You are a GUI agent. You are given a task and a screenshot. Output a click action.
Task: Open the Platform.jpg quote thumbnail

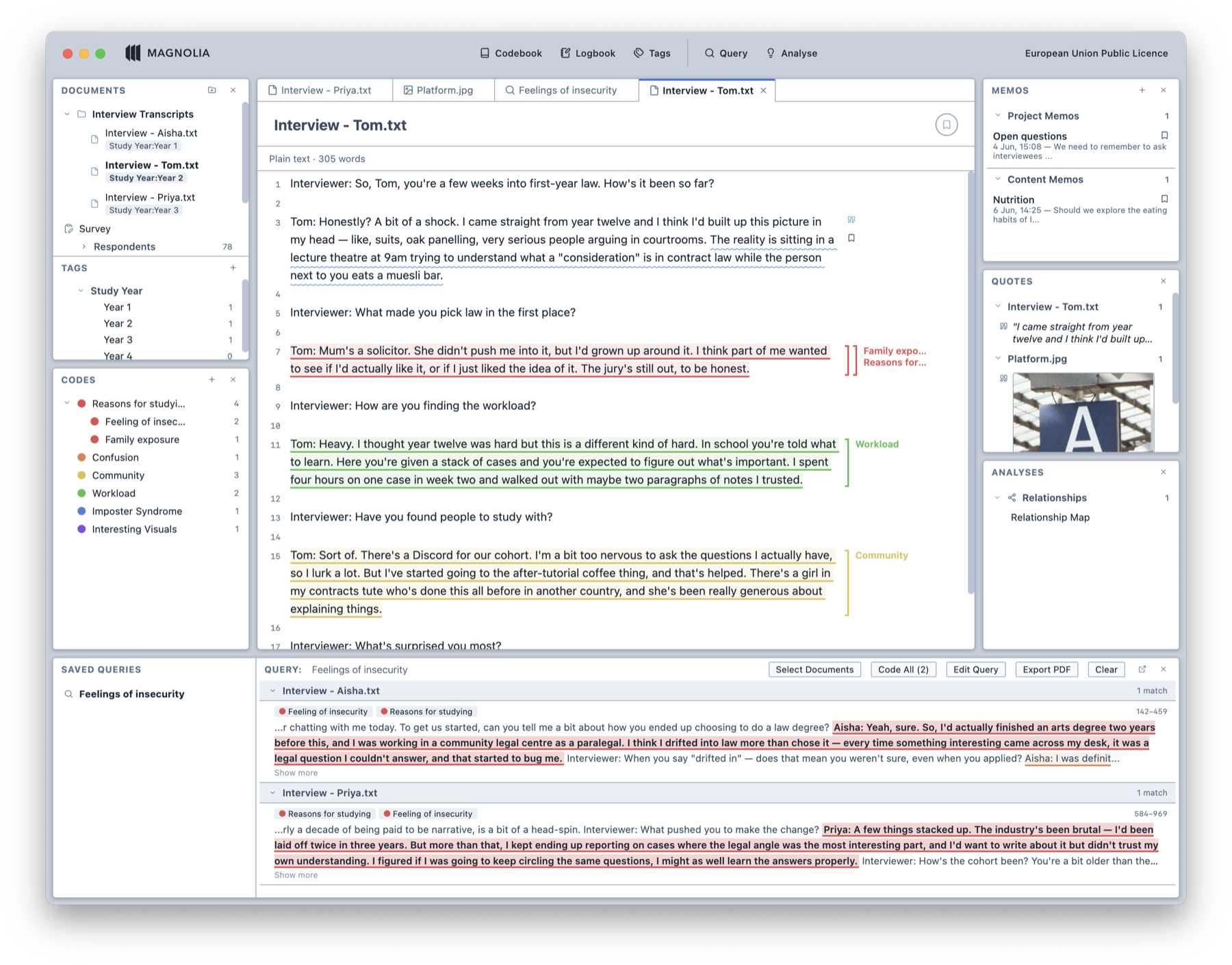tap(1083, 412)
